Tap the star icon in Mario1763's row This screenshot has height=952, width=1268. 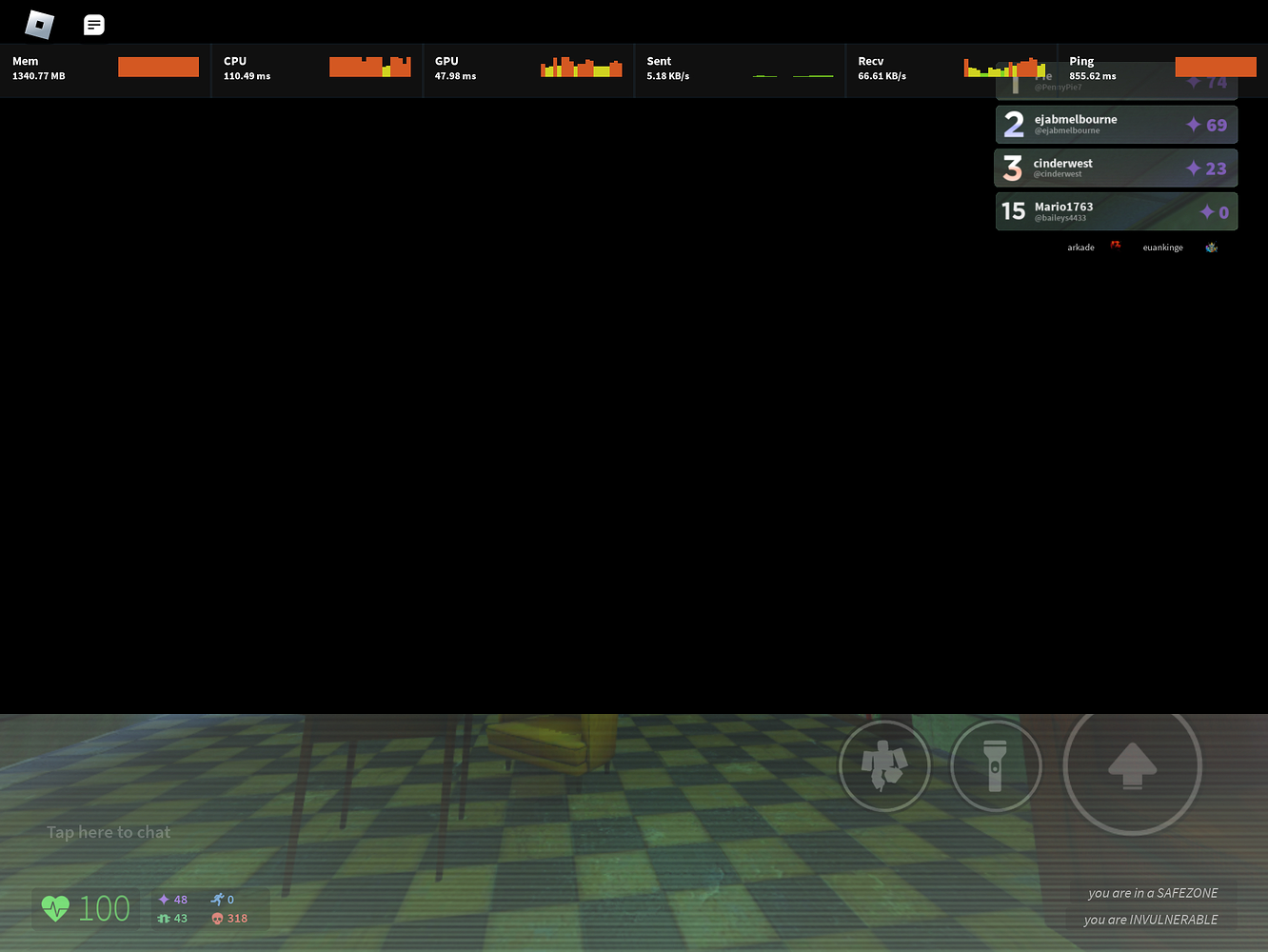pyautogui.click(x=1207, y=212)
